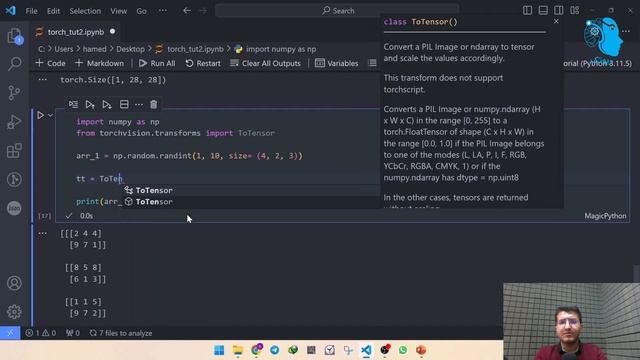Click Run All in notebook toolbar
The image size is (640, 360).
[x=157, y=63]
